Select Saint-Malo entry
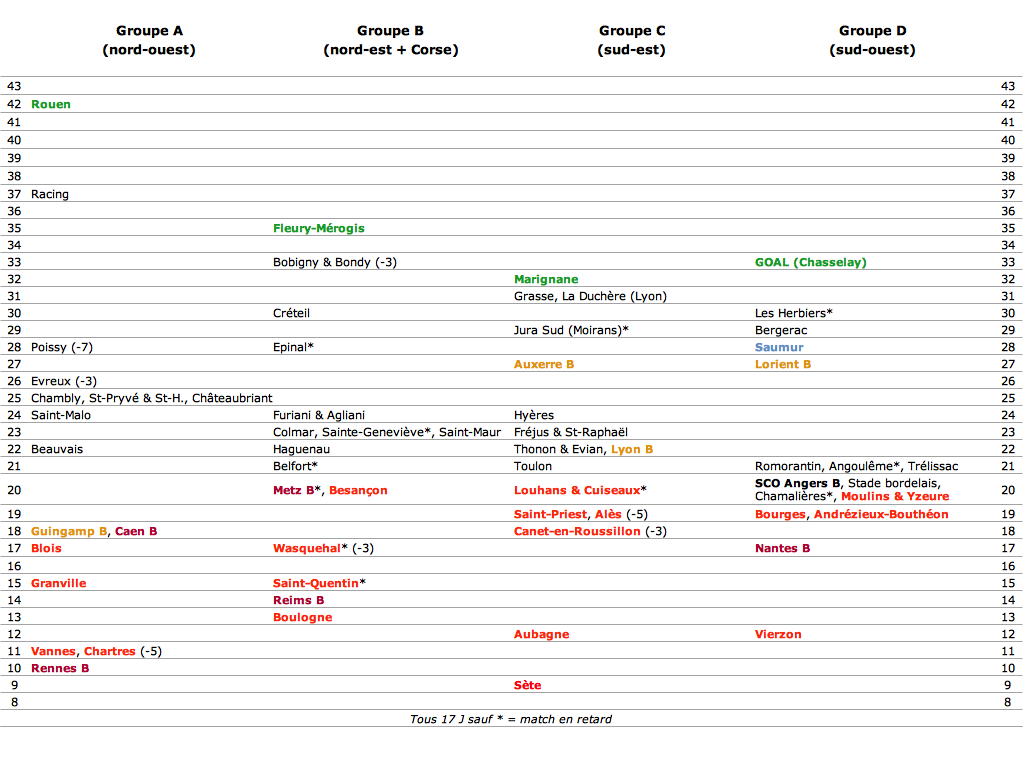This screenshot has width=1027, height=758. pyautogui.click(x=61, y=415)
